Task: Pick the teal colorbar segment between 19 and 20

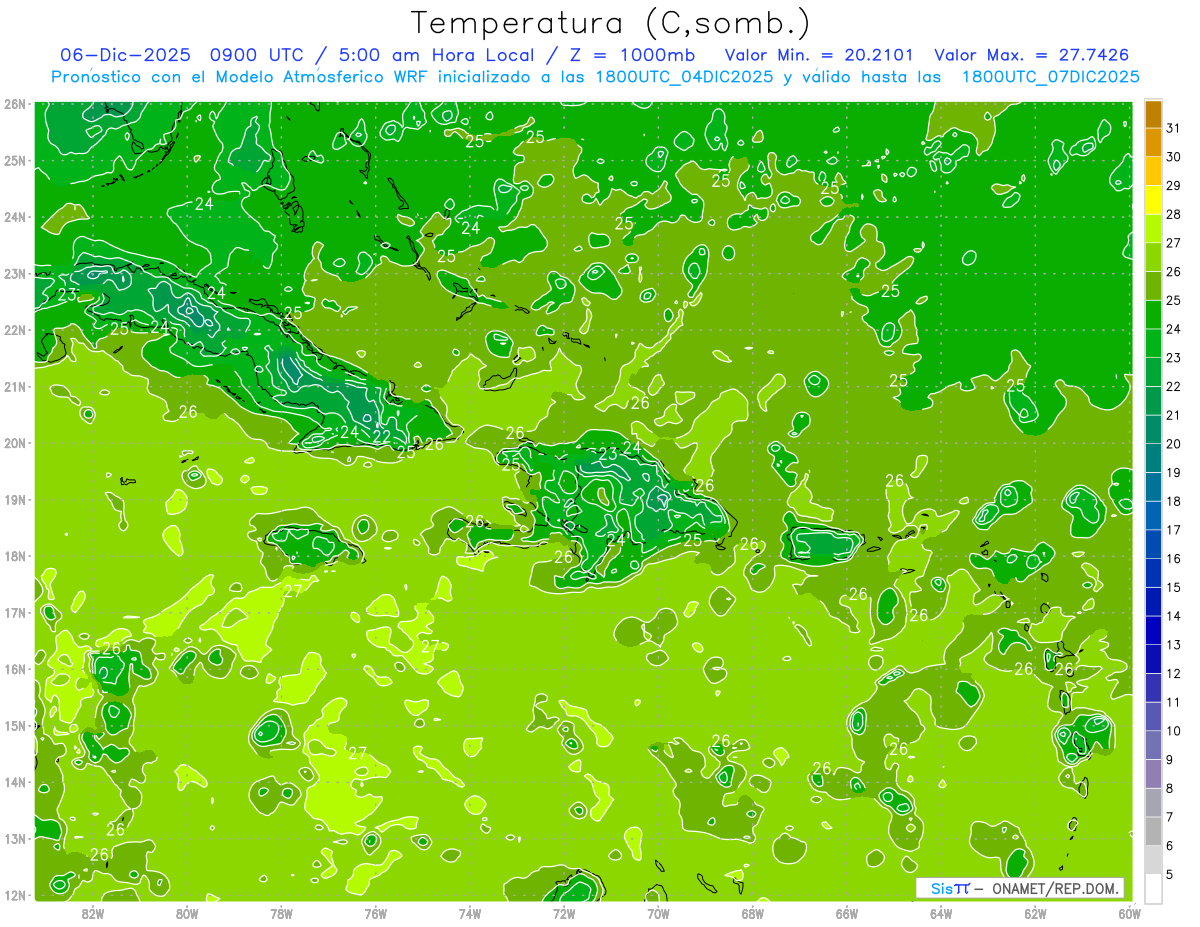Action: 1153,458
